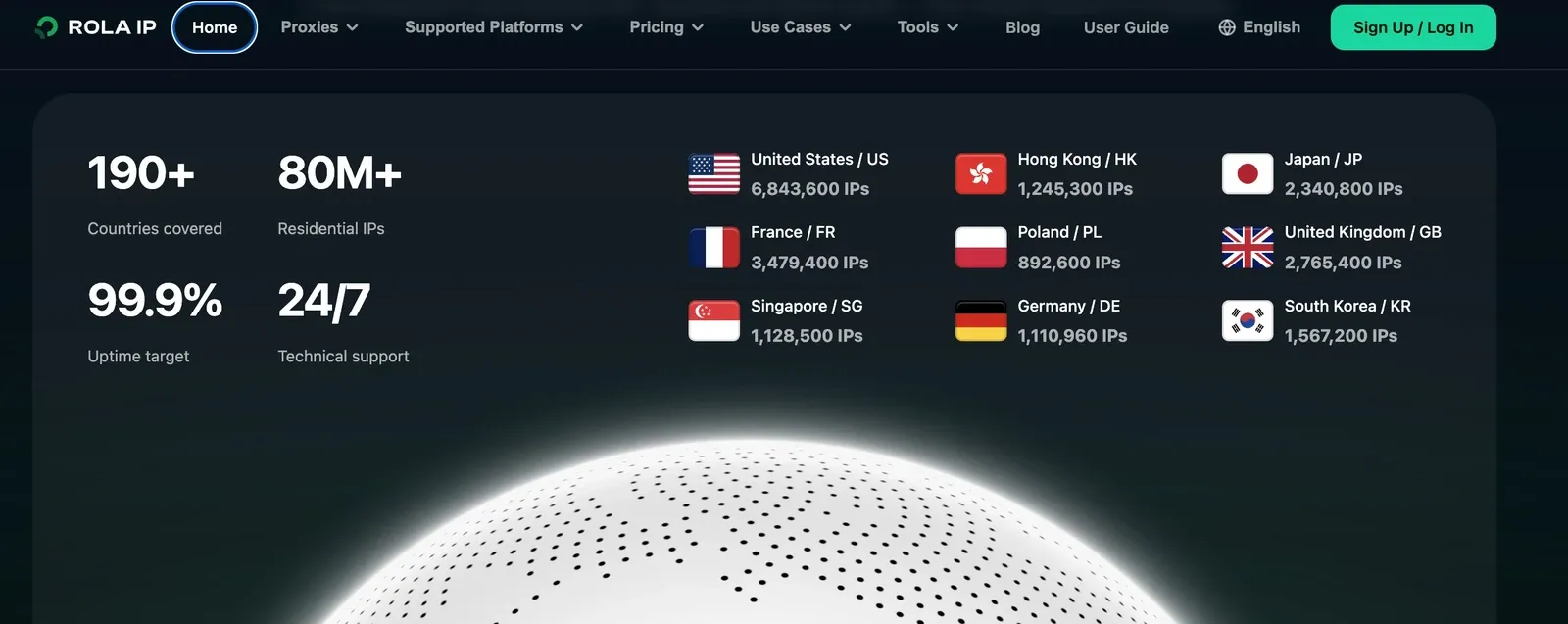Expand the Supported Platforms dropdown chevron
1568x624 pixels.
(x=577, y=27)
